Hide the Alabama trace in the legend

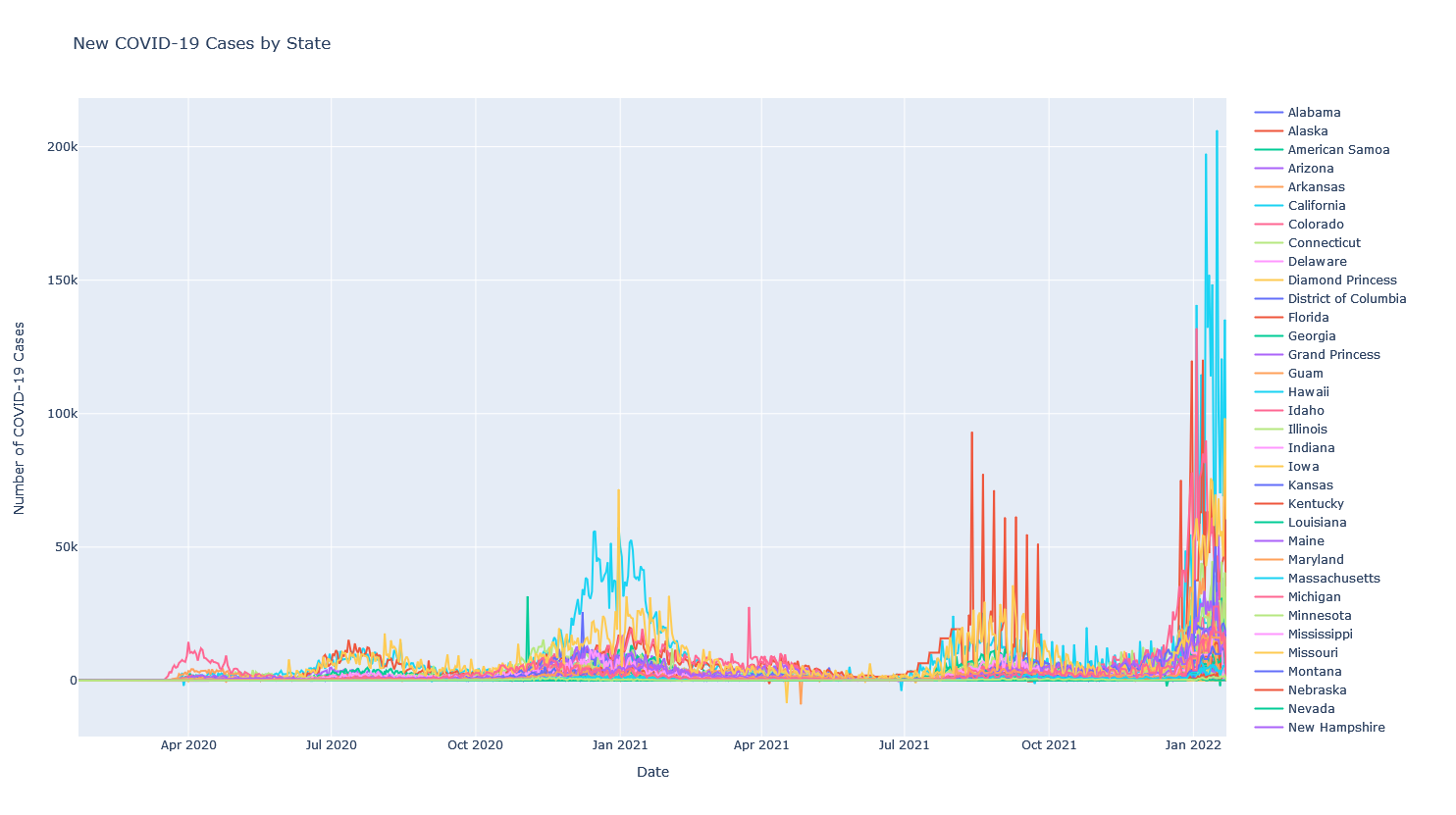1314,113
